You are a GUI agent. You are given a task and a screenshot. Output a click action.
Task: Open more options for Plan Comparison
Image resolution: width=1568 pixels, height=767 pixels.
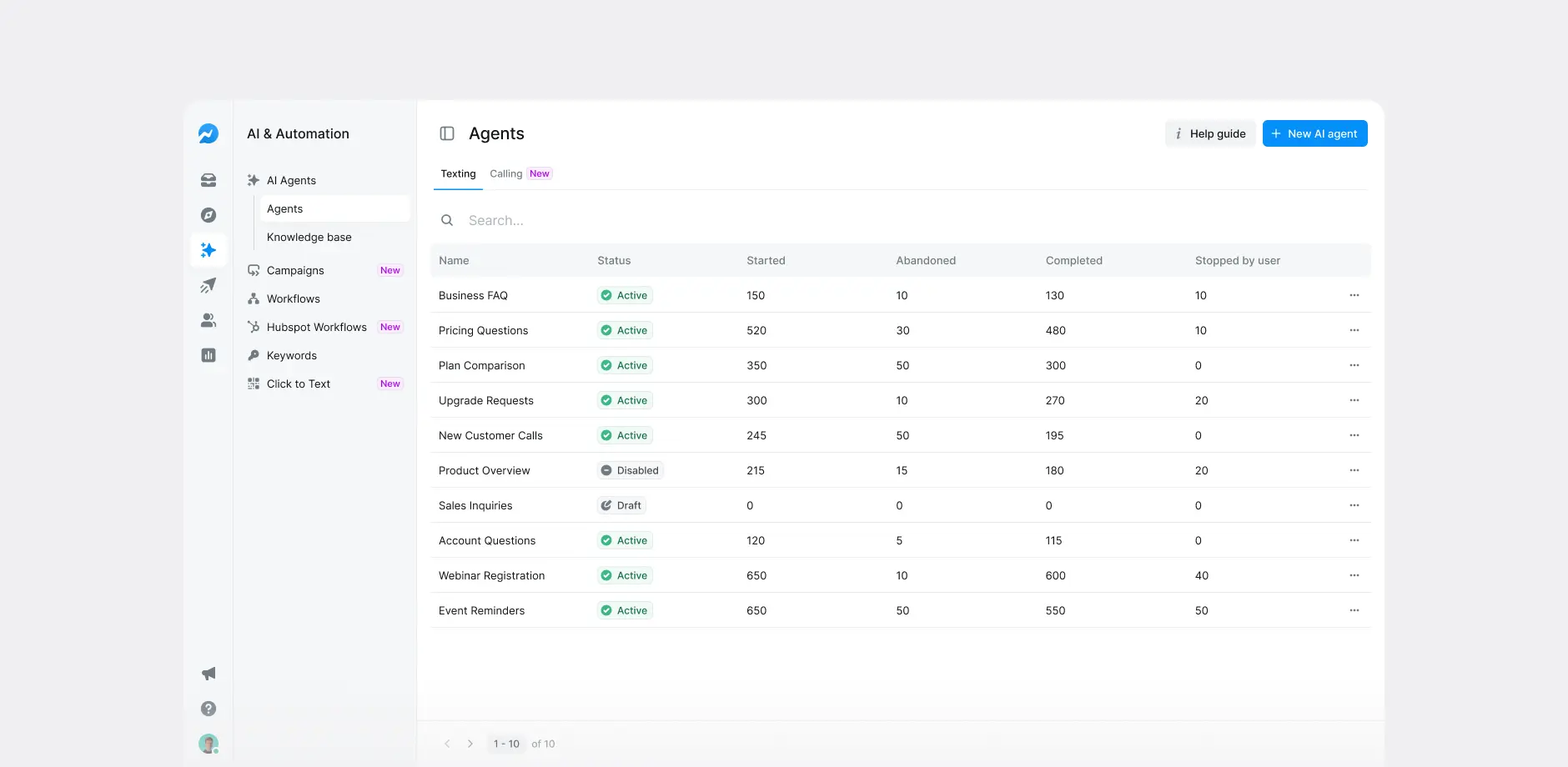click(1354, 365)
